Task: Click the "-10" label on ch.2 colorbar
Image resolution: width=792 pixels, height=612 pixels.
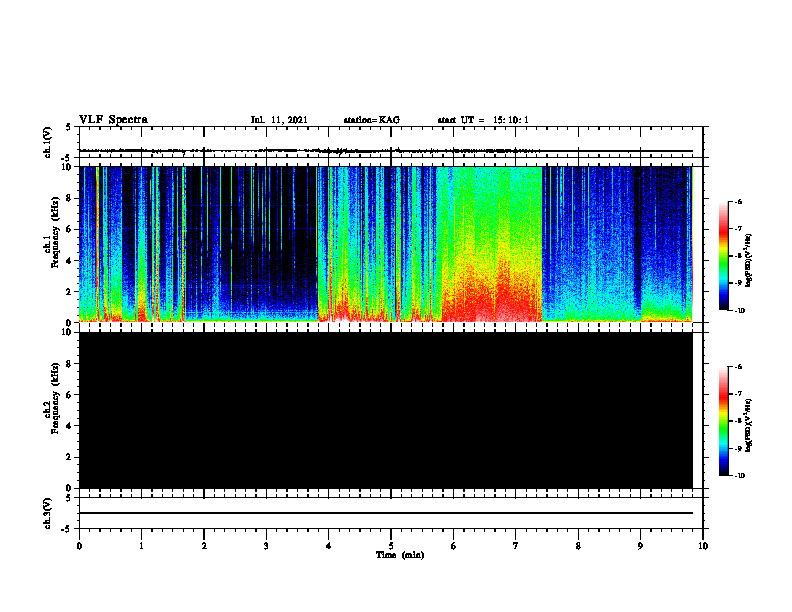Action: click(739, 475)
